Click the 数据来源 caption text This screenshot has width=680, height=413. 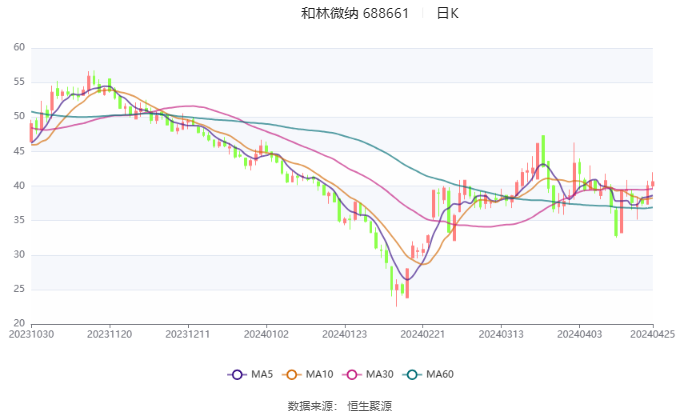pyautogui.click(x=309, y=406)
